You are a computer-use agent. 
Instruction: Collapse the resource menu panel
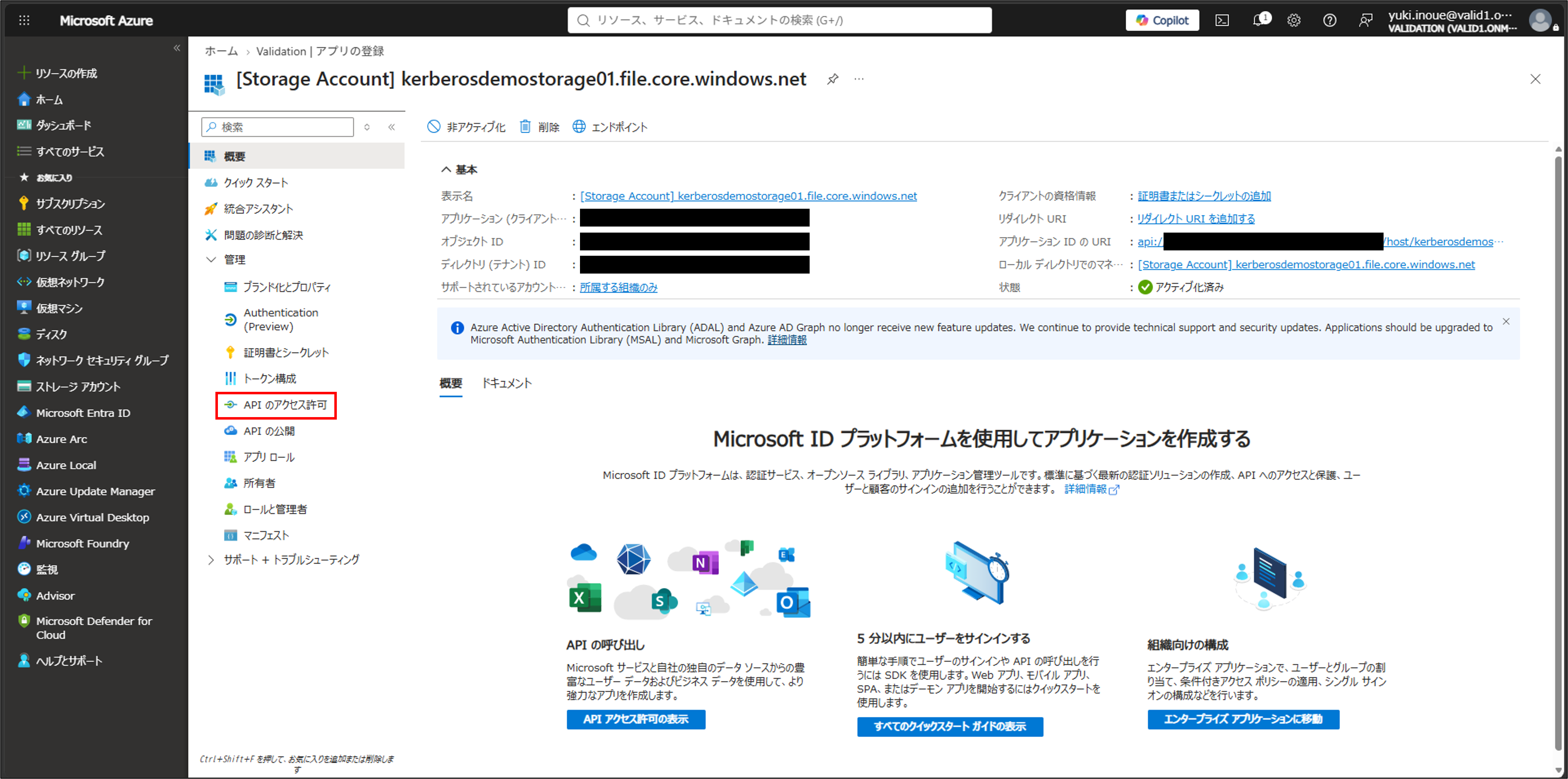click(391, 127)
